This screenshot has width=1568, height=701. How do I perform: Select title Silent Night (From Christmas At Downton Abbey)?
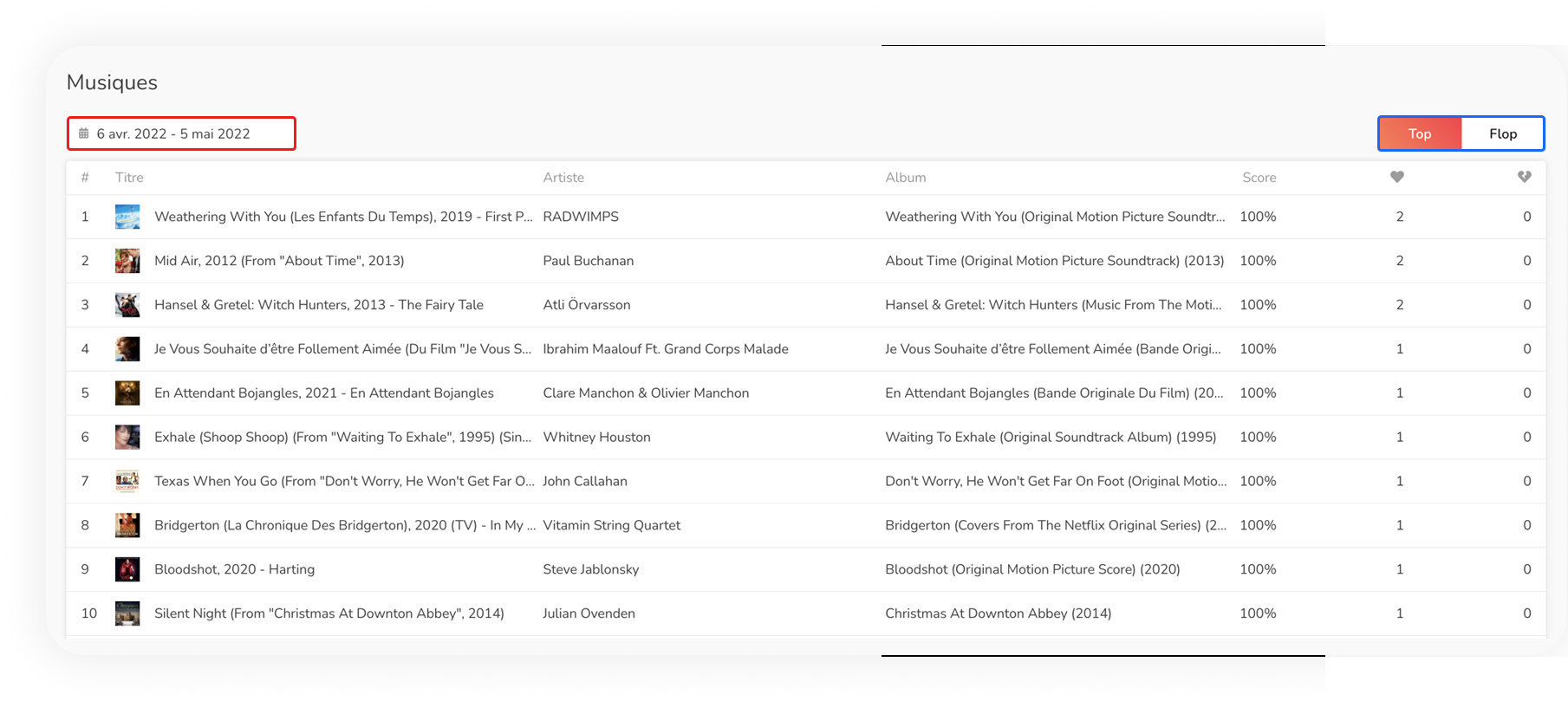click(x=329, y=613)
